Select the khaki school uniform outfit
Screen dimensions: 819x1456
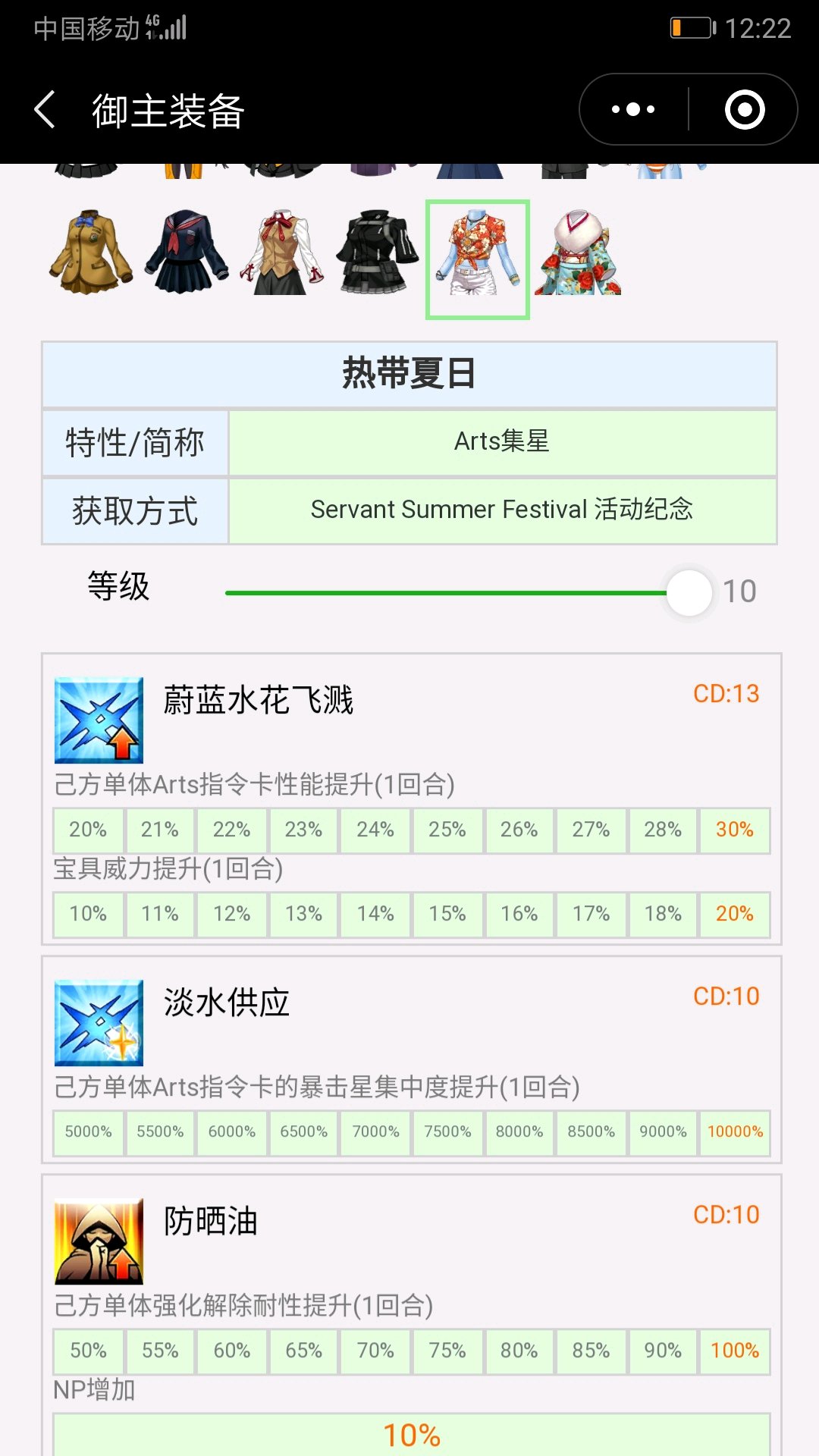tap(91, 253)
